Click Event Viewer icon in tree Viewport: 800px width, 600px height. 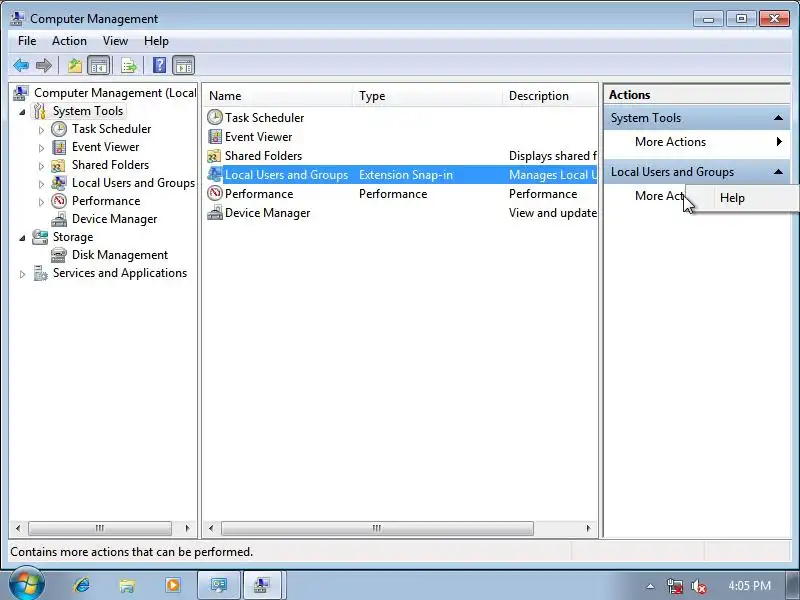pyautogui.click(x=59, y=147)
